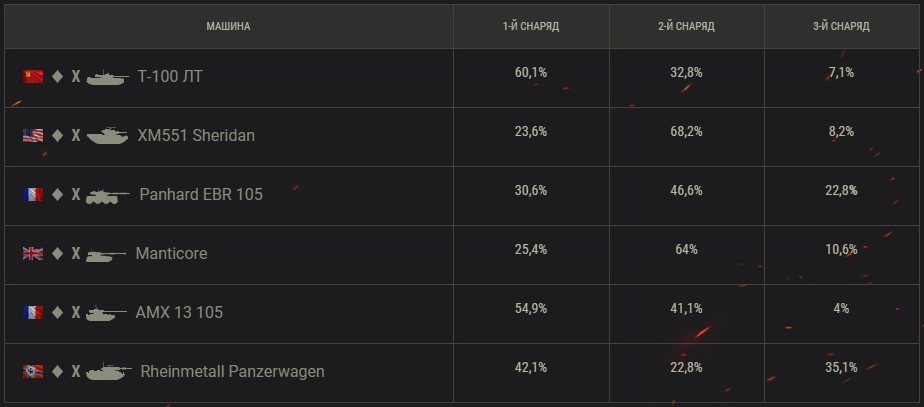Image resolution: width=924 pixels, height=407 pixels.
Task: Open the Panhard EBR 105 vehicle name
Action: coord(201,194)
